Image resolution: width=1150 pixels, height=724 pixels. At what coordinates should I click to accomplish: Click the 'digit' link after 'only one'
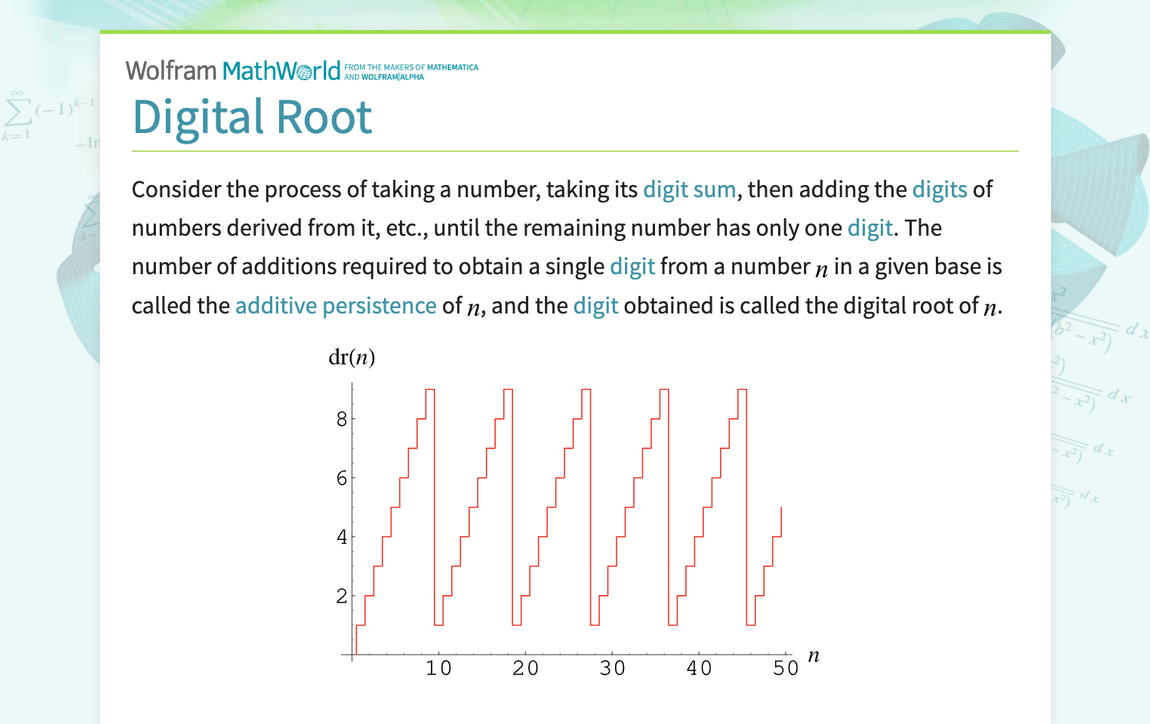(869, 228)
